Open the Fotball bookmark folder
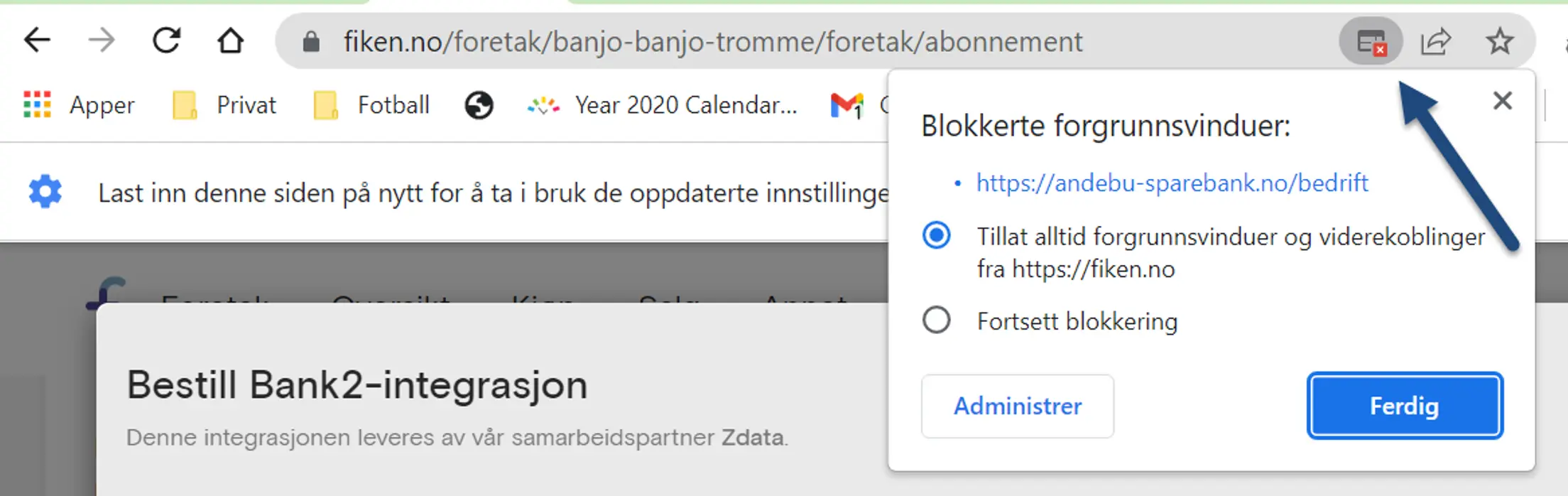This screenshot has width=1568, height=496. point(371,105)
